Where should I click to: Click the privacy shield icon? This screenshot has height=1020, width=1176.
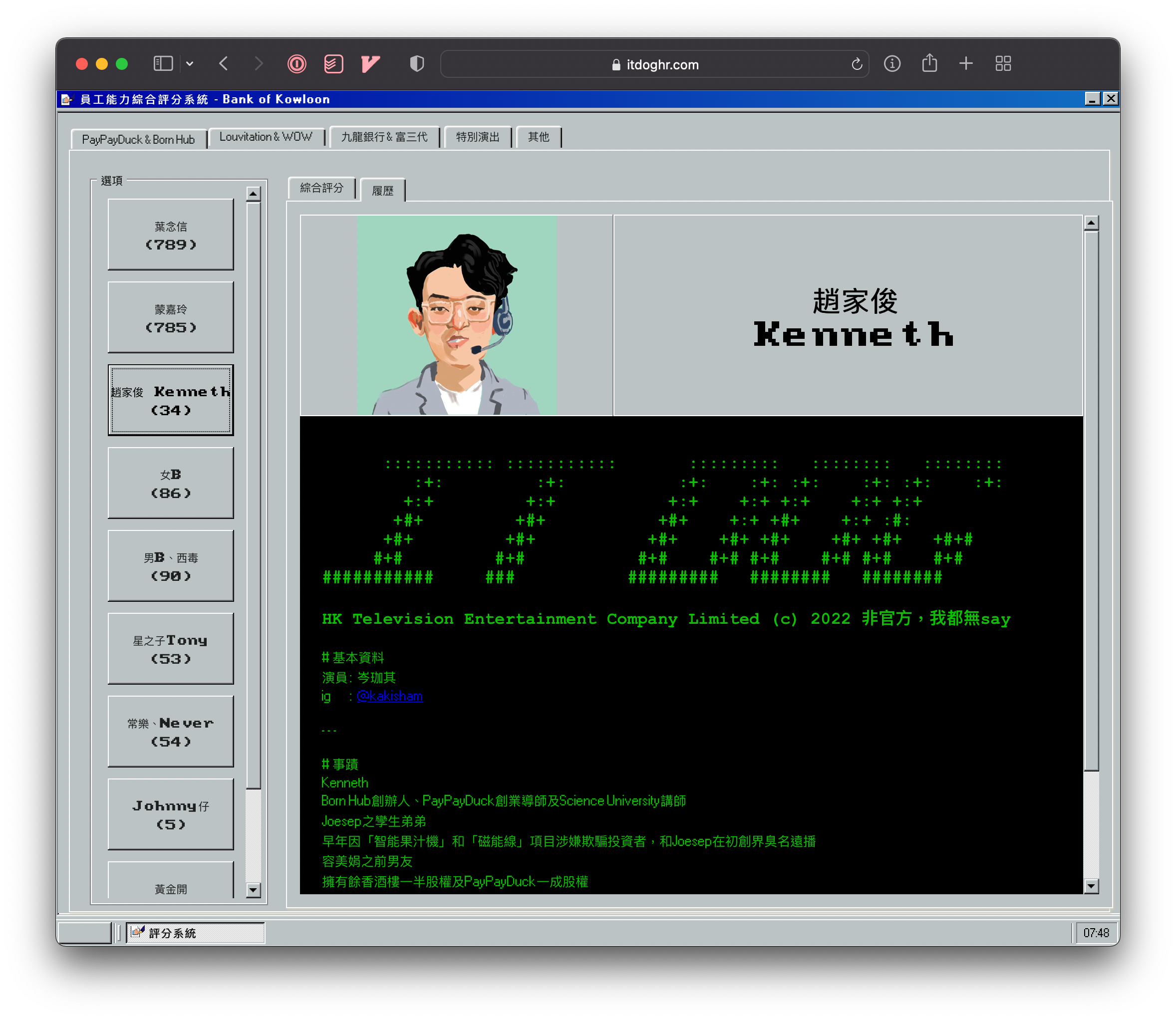[x=417, y=64]
